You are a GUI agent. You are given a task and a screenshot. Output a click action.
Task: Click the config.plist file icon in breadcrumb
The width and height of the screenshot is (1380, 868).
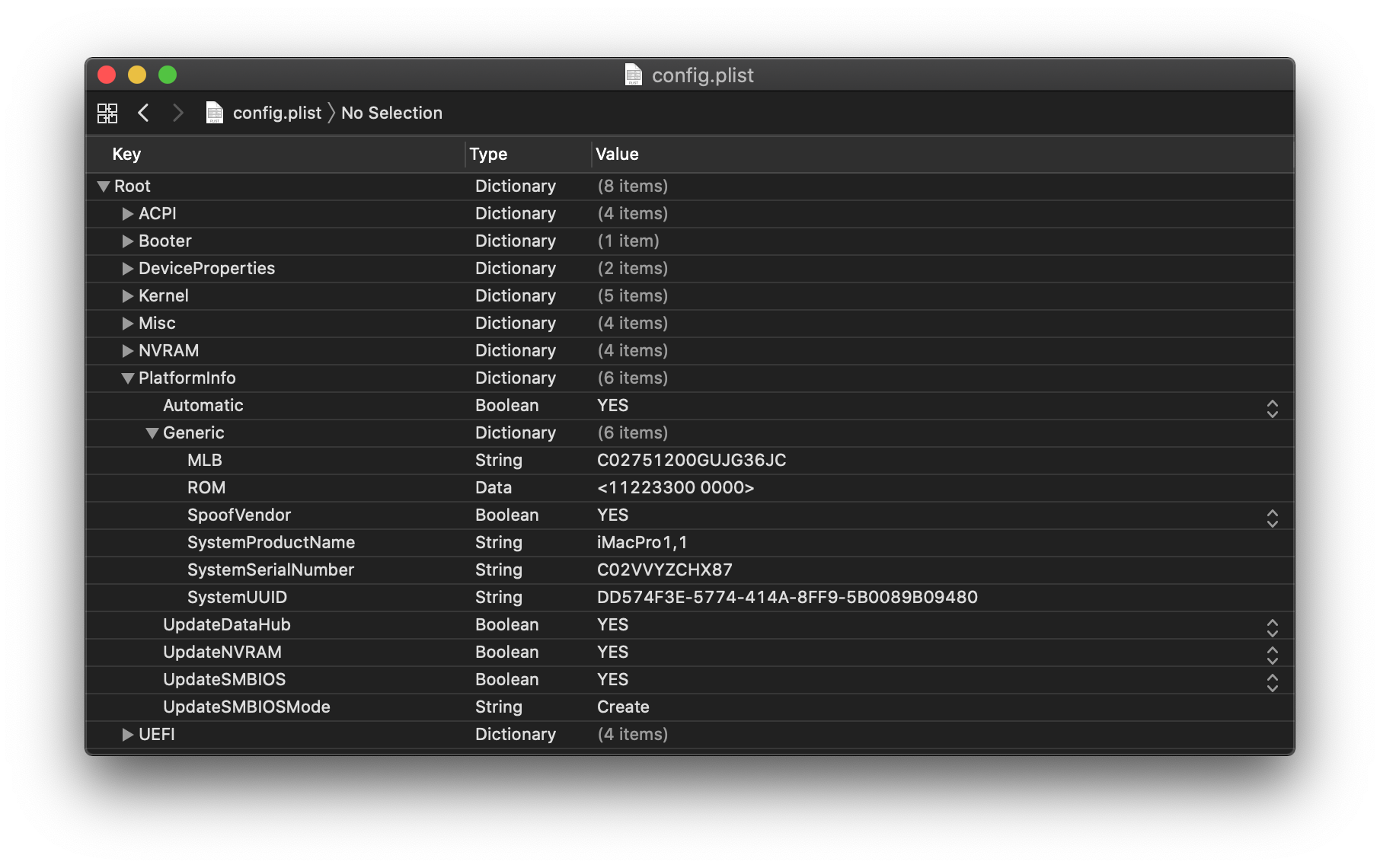[x=215, y=113]
